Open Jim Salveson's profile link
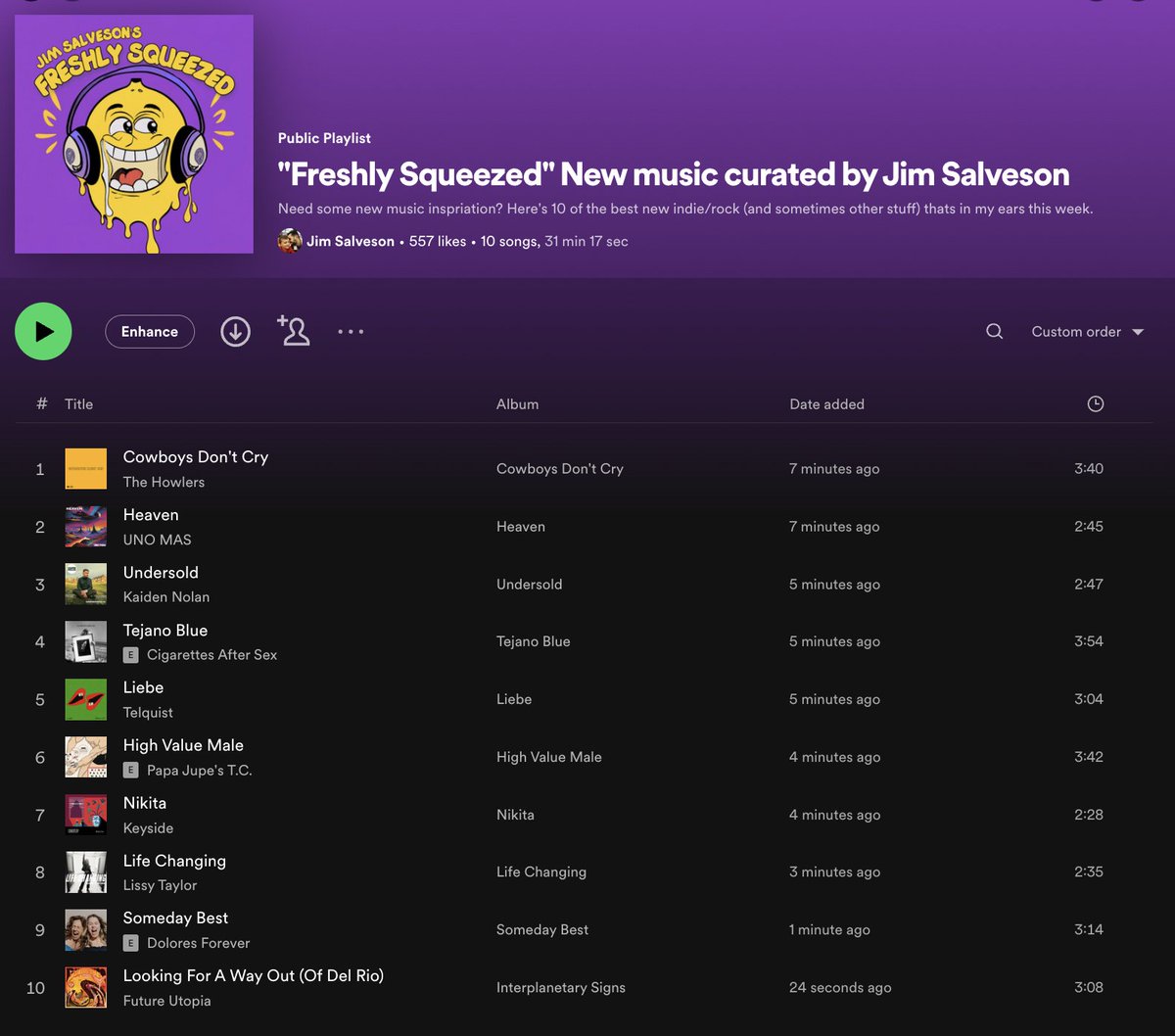 click(x=351, y=241)
